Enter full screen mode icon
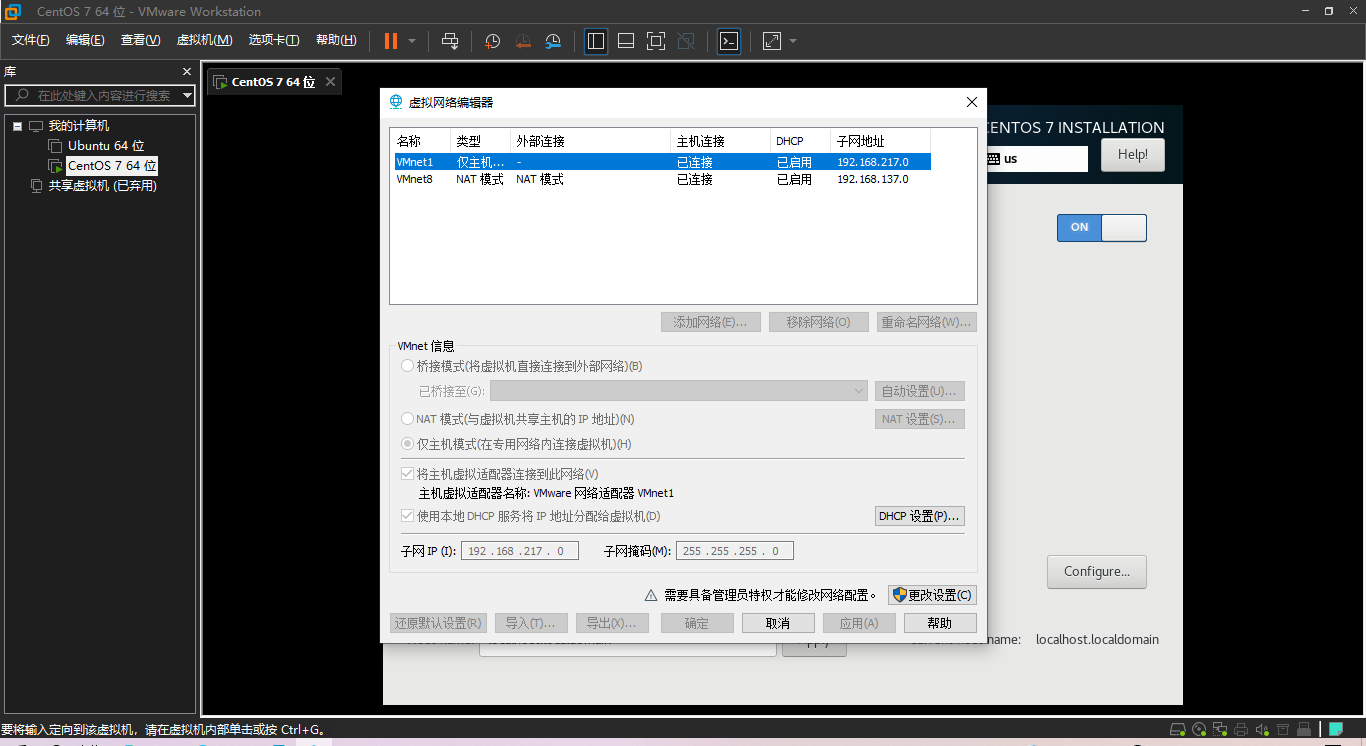Image resolution: width=1366 pixels, height=746 pixels. coord(656,41)
